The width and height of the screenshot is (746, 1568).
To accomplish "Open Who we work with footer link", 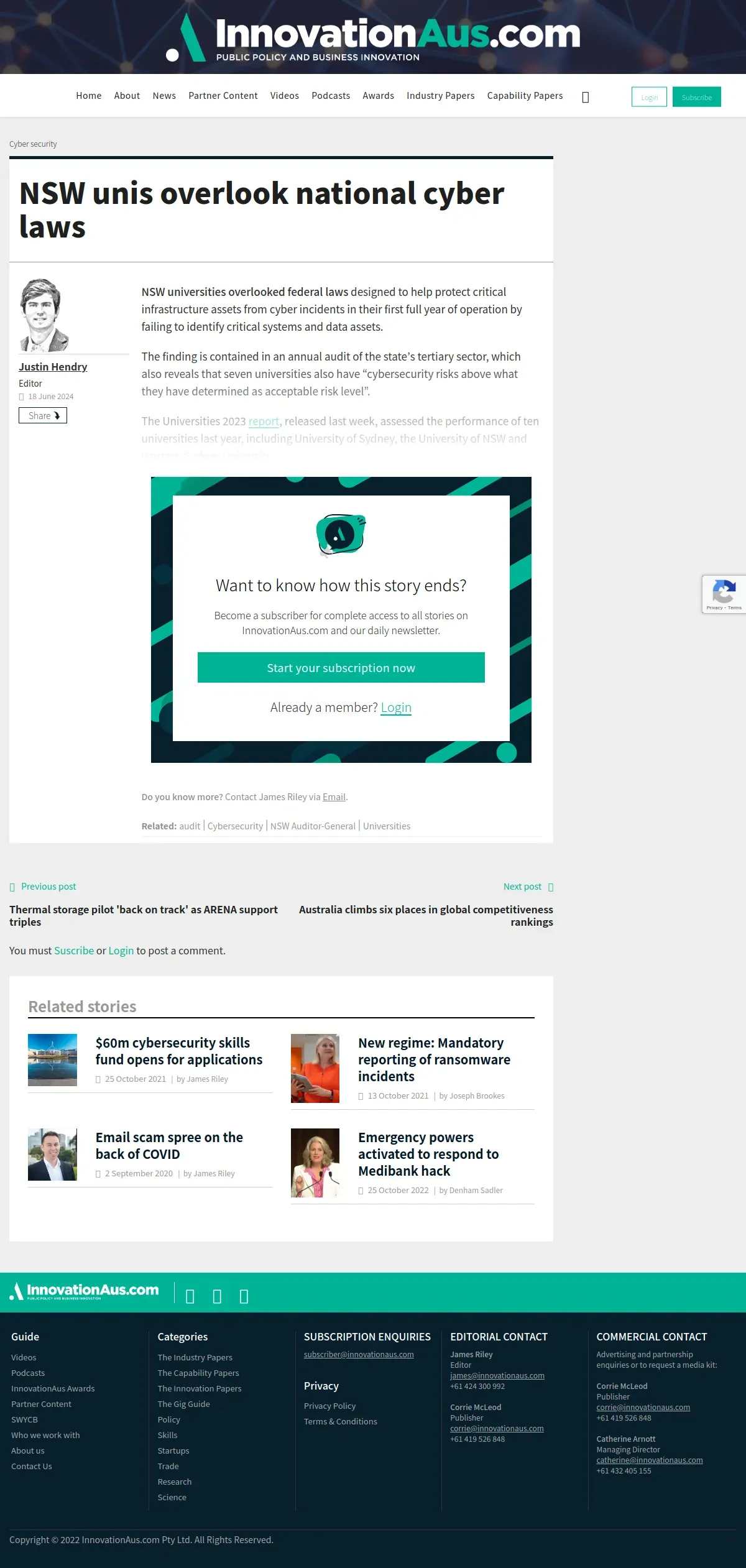I will [45, 1435].
